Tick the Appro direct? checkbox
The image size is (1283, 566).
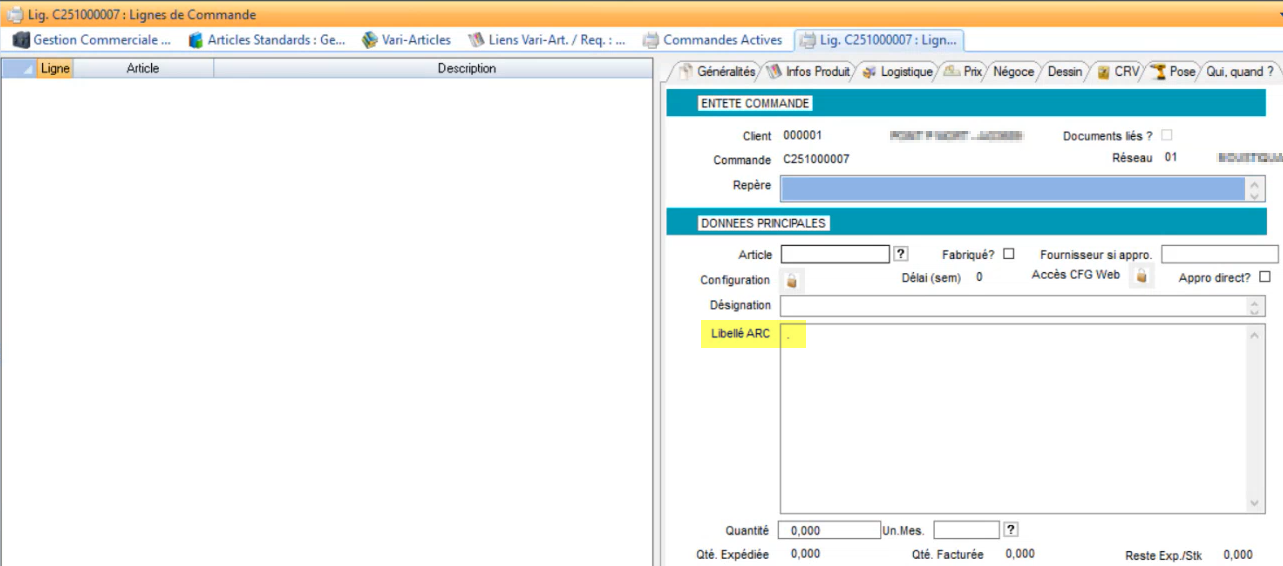[1265, 277]
